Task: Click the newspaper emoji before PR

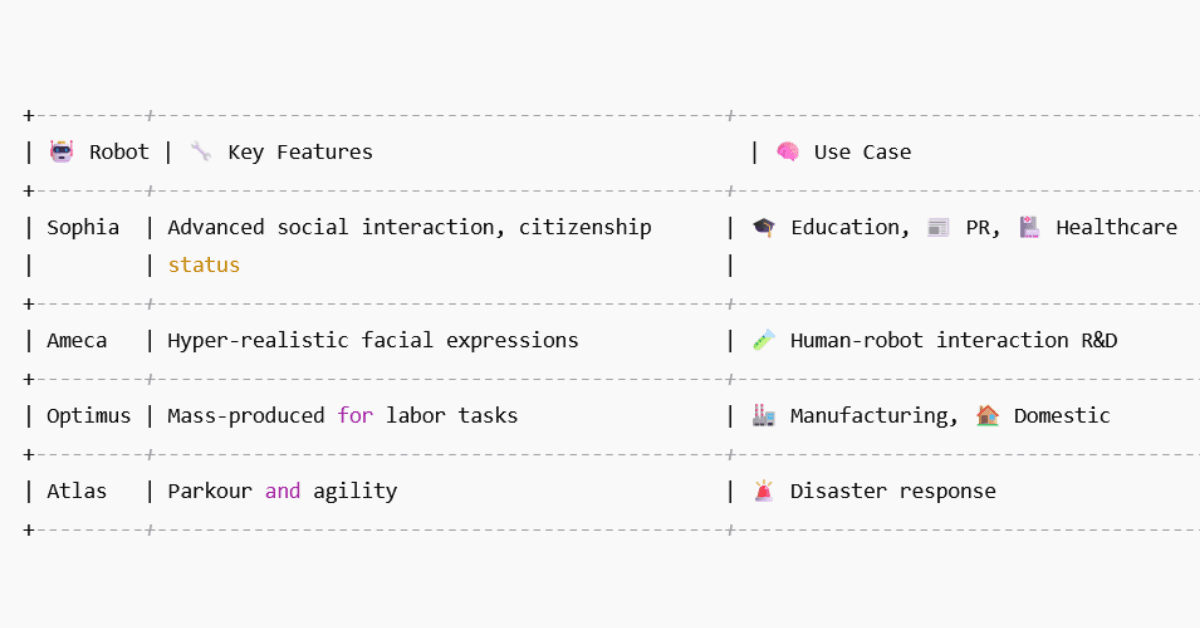Action: [x=938, y=227]
